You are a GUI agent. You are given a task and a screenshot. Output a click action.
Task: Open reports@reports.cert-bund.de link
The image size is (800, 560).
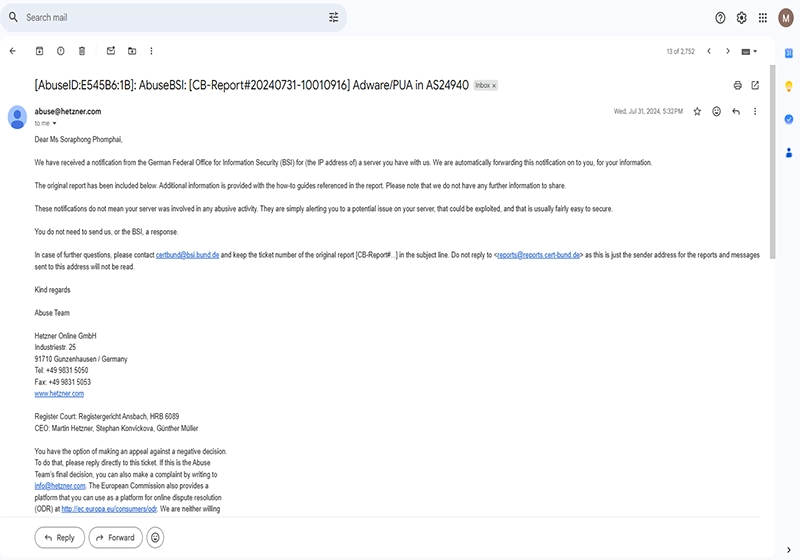(x=538, y=255)
